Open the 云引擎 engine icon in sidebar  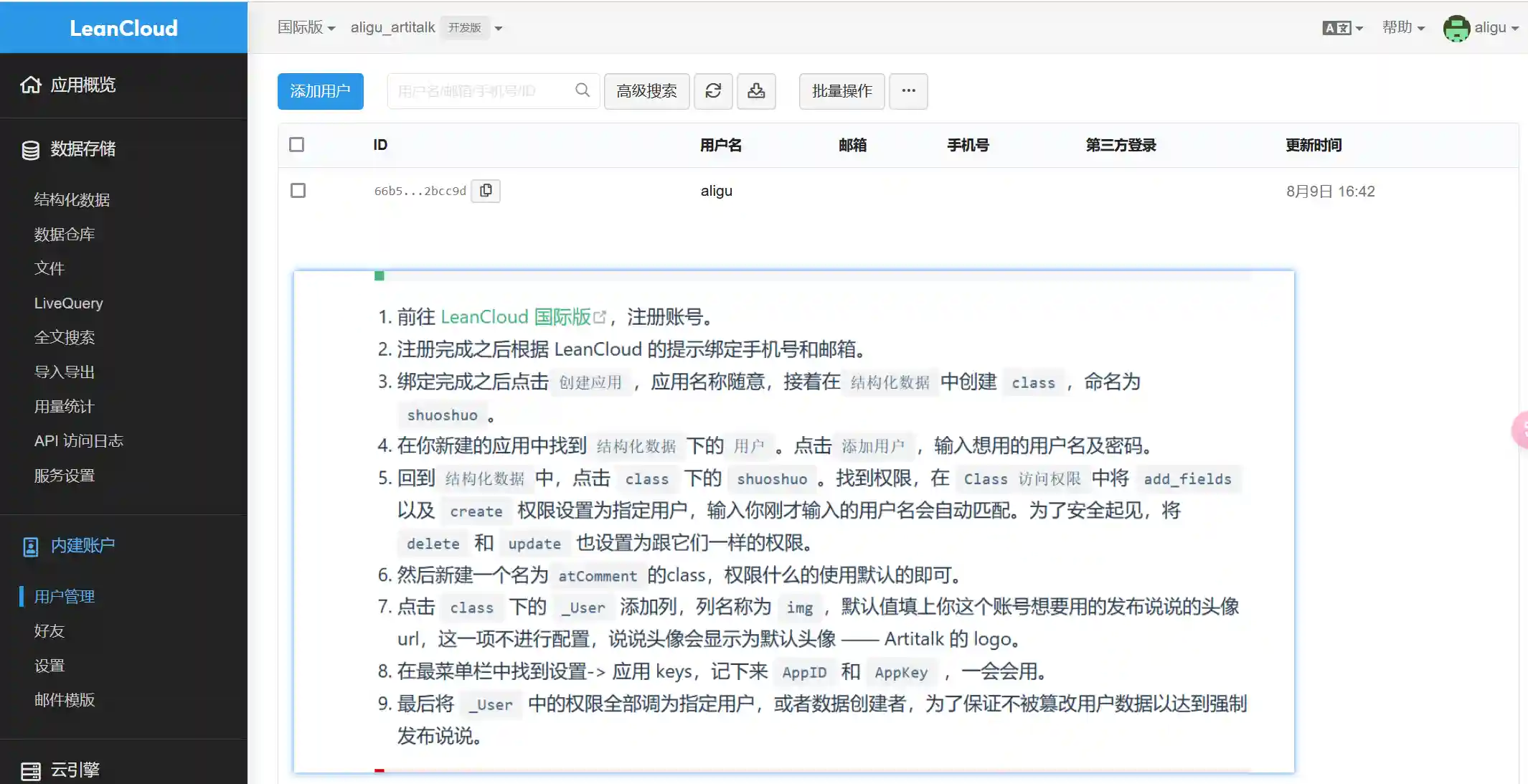point(31,770)
